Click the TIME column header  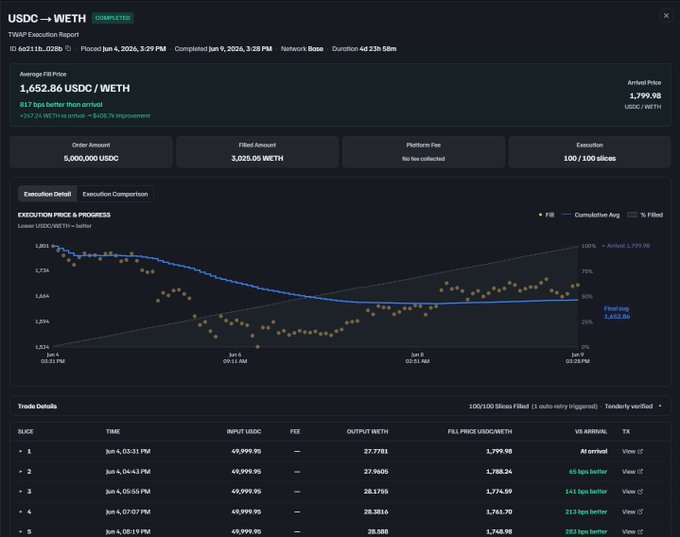coord(113,432)
